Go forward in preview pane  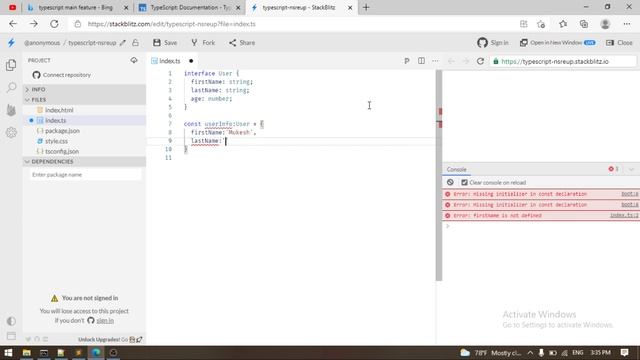coord(465,61)
